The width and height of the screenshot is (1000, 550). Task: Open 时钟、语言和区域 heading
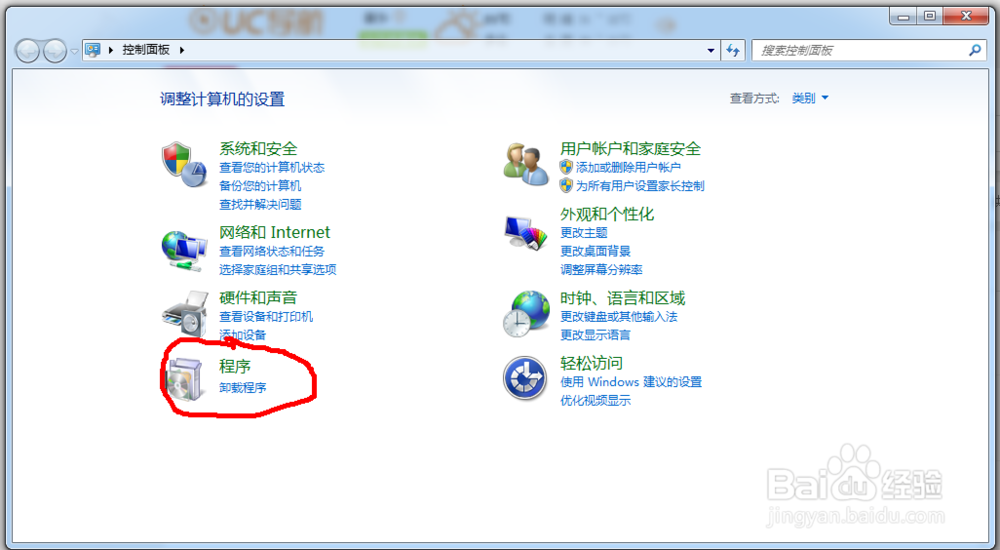point(622,298)
